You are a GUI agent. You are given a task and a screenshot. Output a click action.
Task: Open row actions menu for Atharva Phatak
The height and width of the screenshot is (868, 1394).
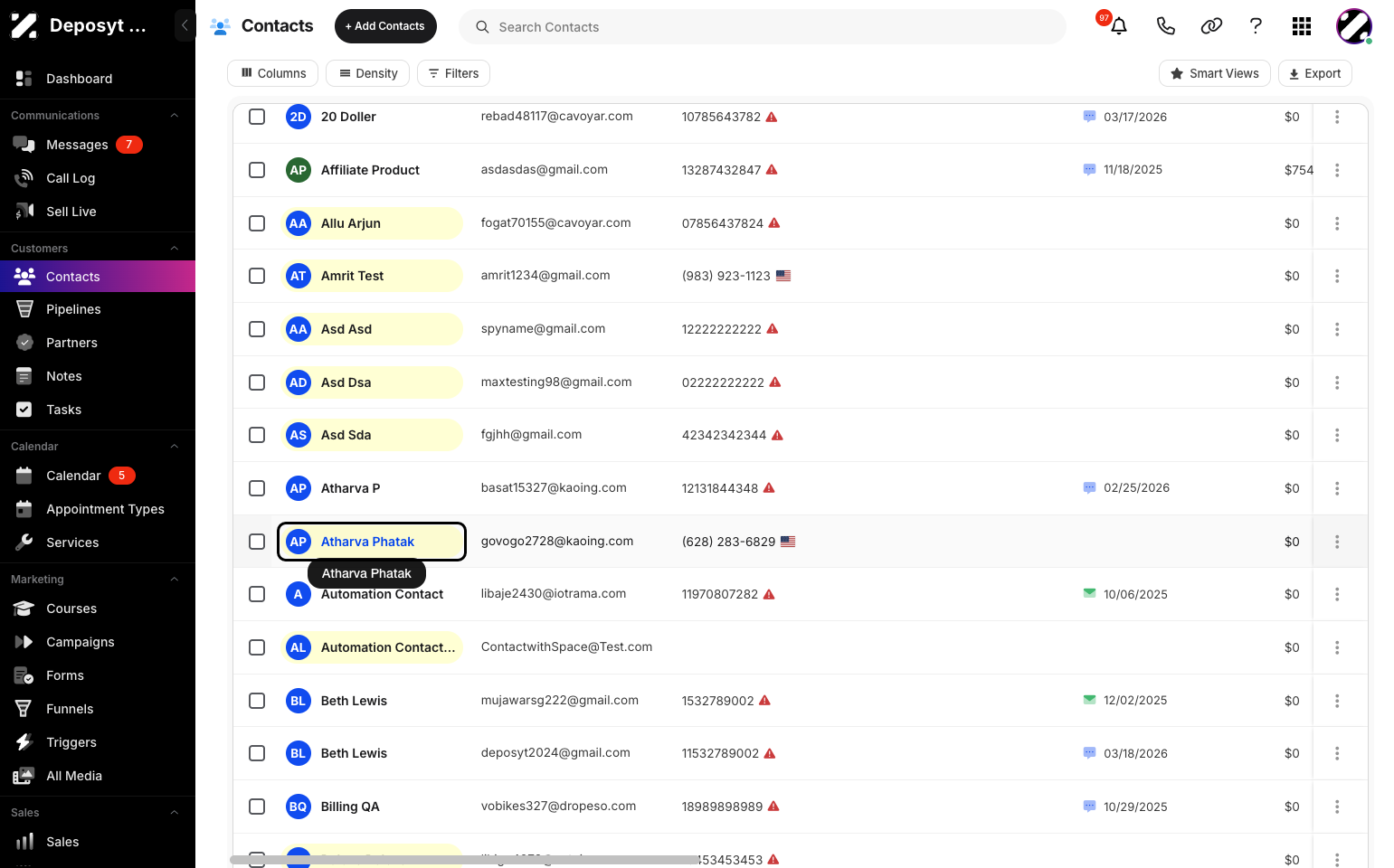pyautogui.click(x=1337, y=542)
